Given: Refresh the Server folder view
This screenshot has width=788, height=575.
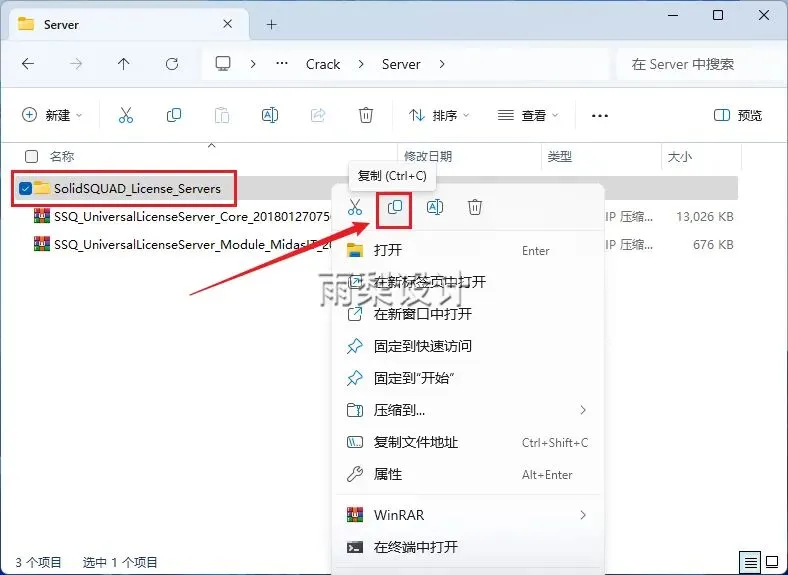Looking at the screenshot, I should (x=172, y=64).
